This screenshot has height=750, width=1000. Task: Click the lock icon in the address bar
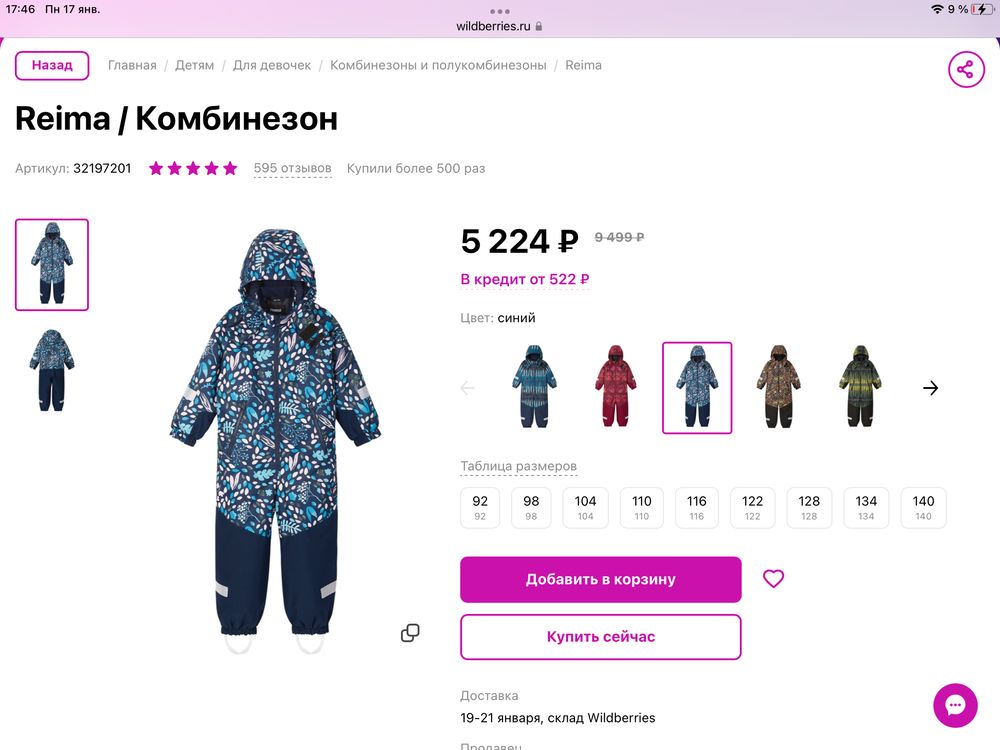pos(538,26)
